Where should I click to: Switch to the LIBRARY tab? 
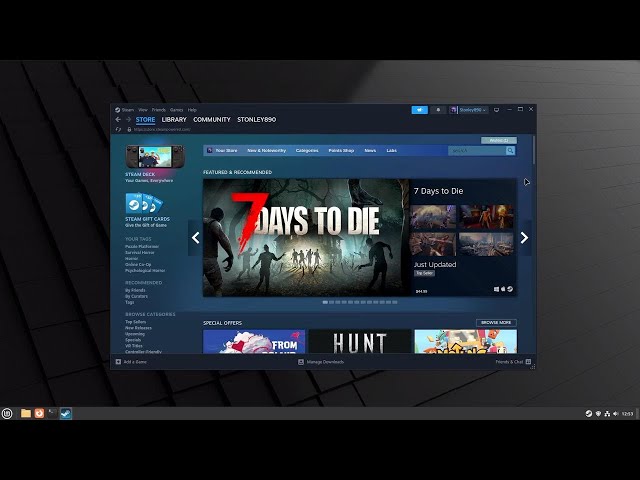pyautogui.click(x=174, y=120)
